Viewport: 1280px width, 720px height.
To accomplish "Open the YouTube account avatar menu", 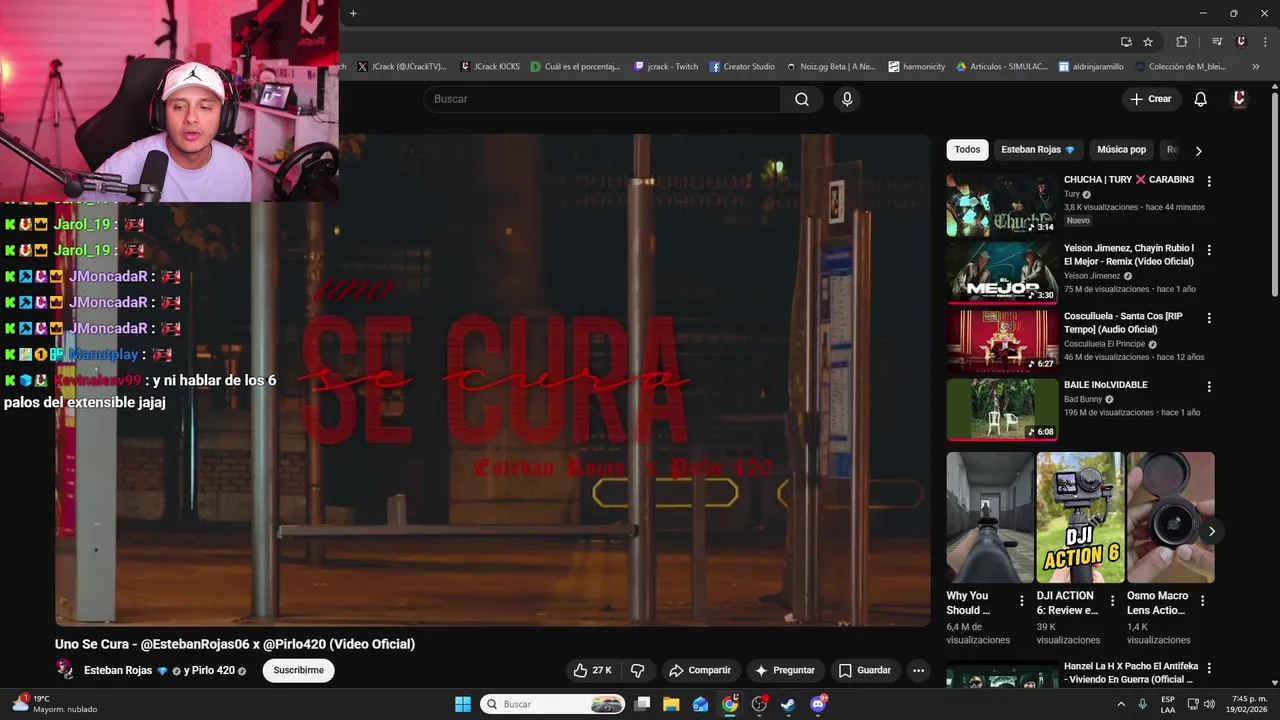I will coord(1240,99).
